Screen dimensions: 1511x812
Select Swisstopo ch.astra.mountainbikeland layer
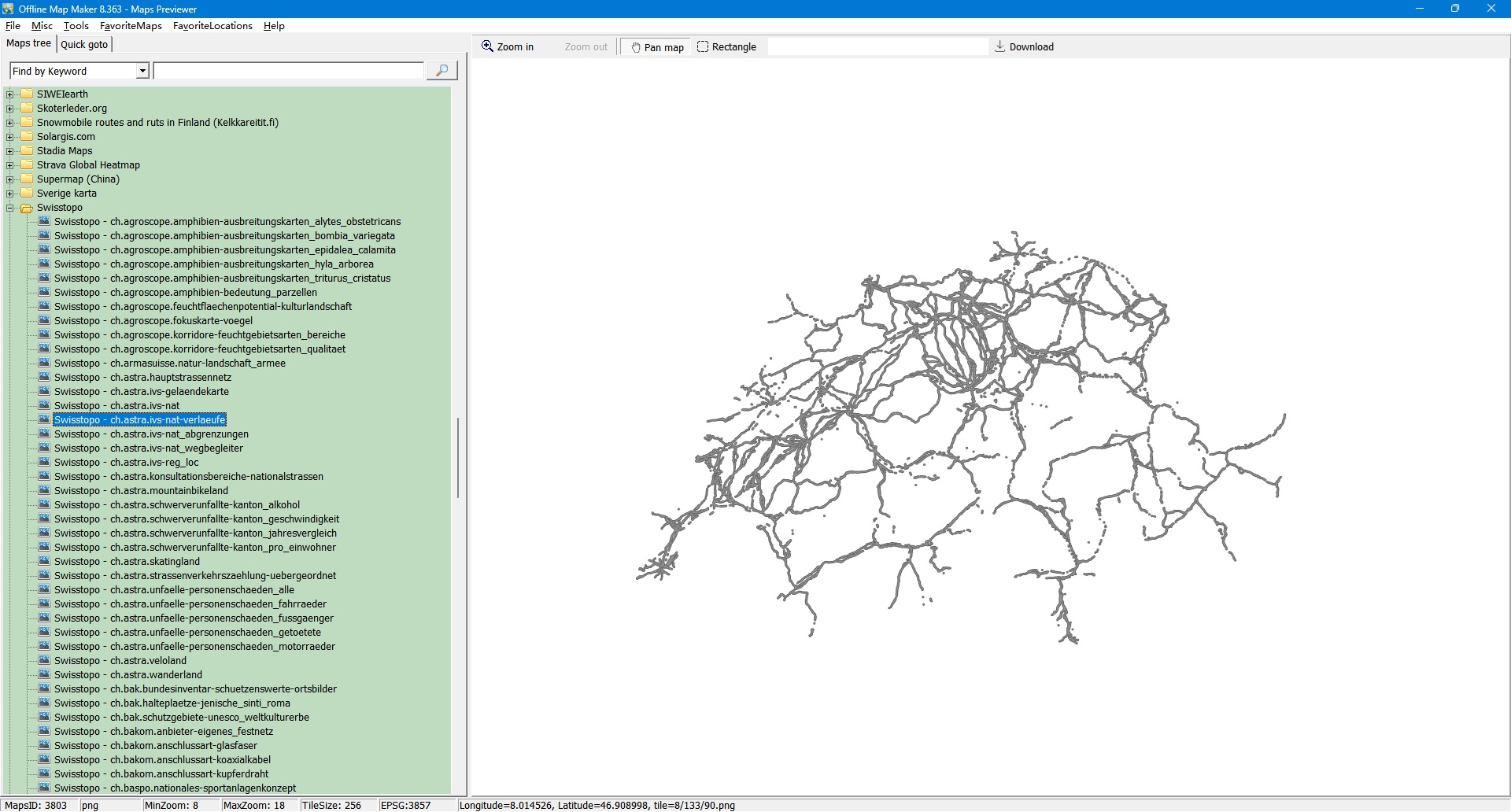(141, 491)
